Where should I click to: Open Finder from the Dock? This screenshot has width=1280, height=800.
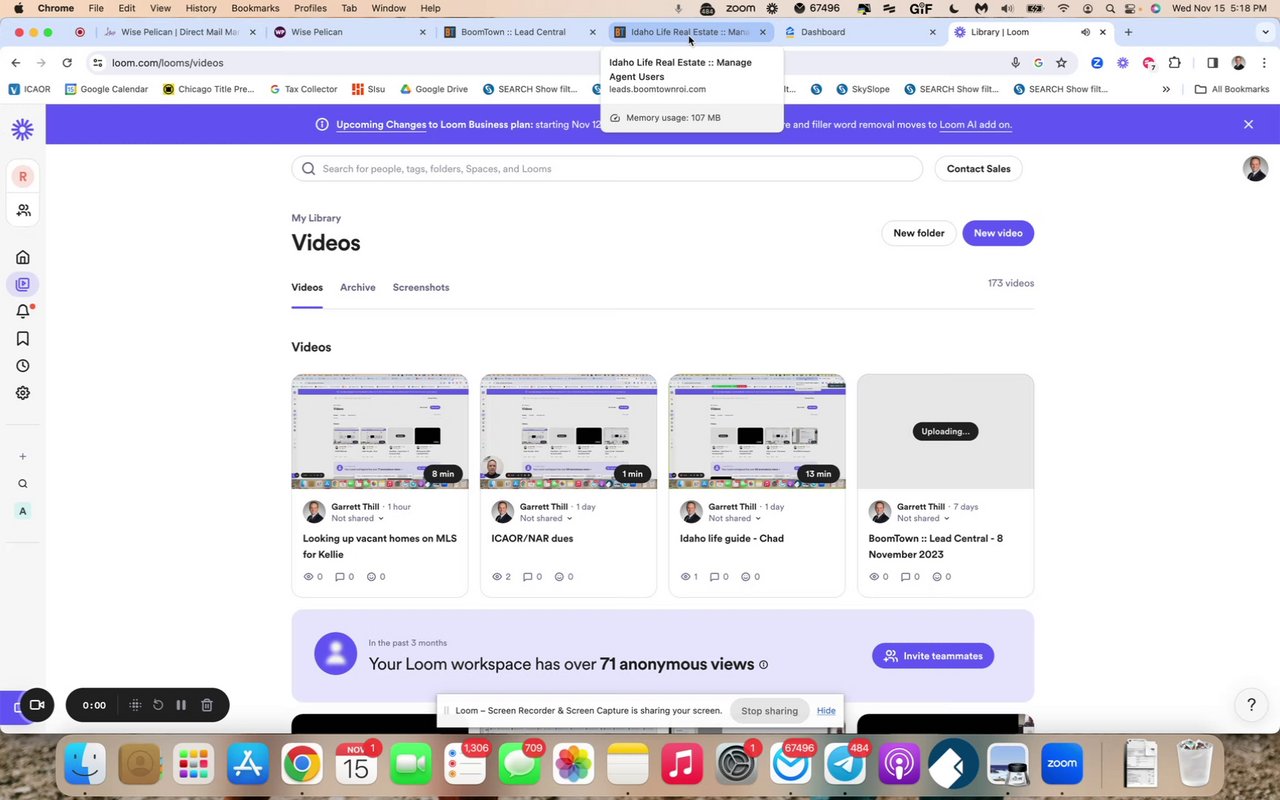(x=85, y=765)
